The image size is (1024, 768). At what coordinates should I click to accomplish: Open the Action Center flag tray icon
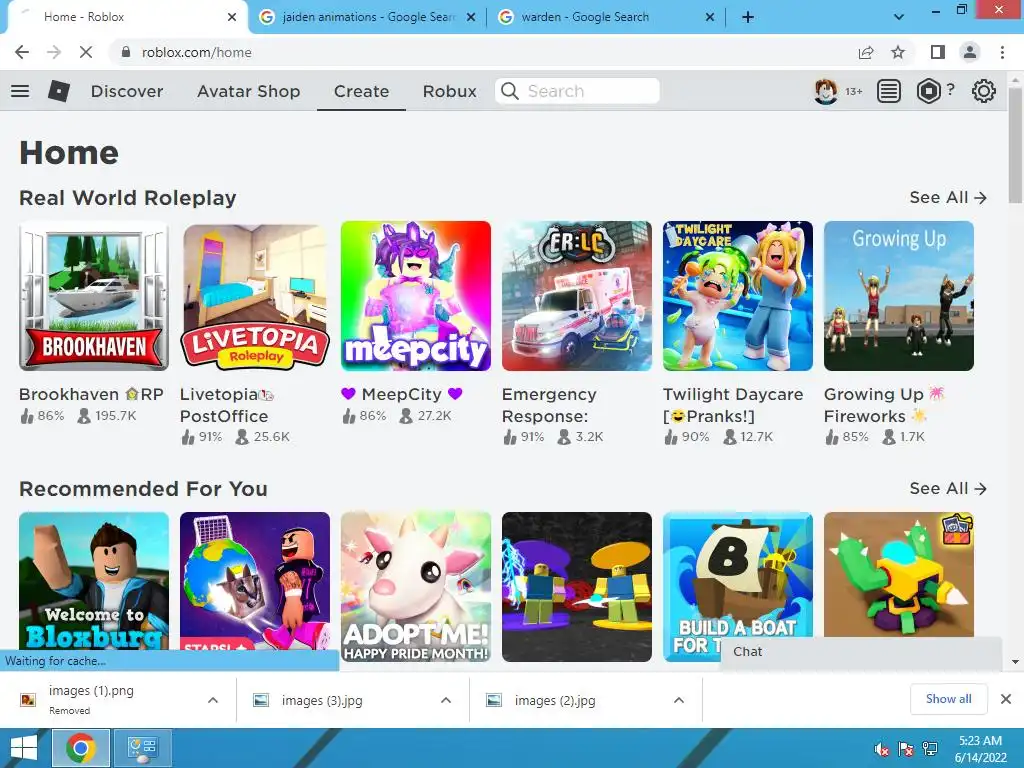906,749
